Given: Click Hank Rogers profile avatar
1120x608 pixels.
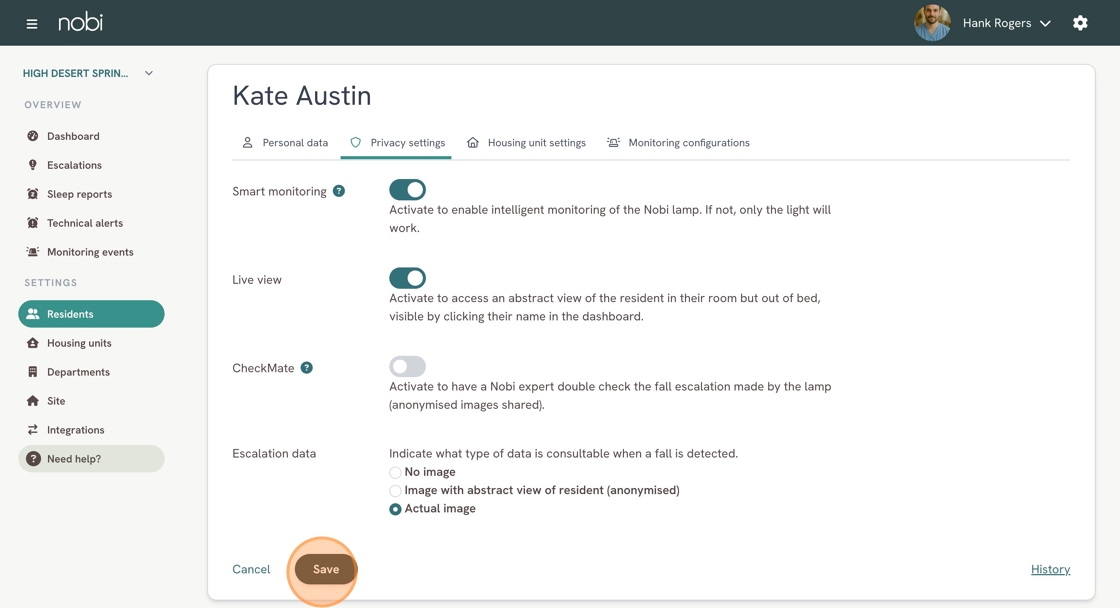Looking at the screenshot, I should point(932,23).
